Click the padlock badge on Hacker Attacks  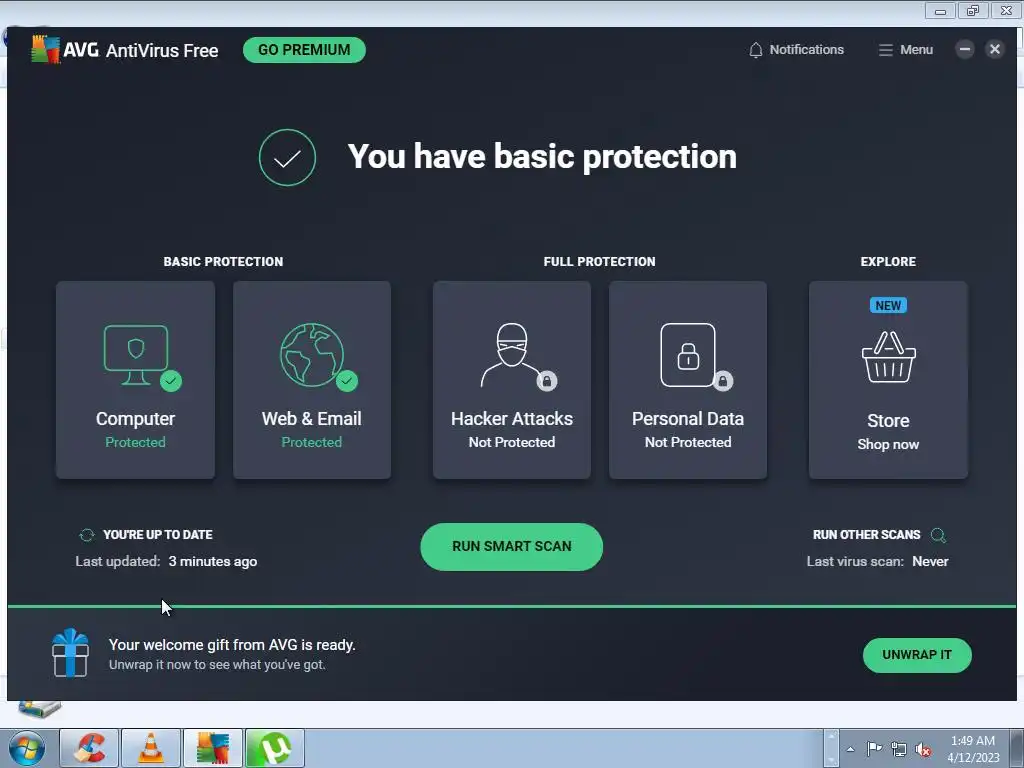click(x=547, y=381)
